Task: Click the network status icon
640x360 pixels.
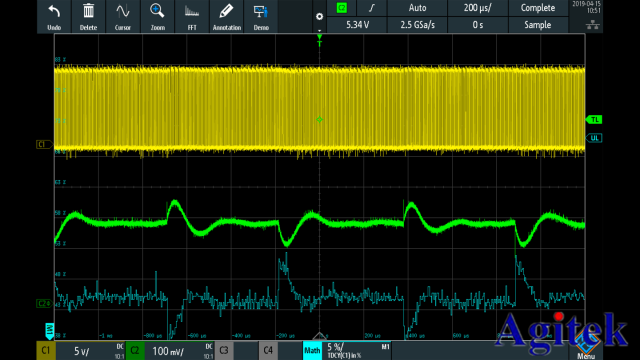Action: [x=593, y=25]
